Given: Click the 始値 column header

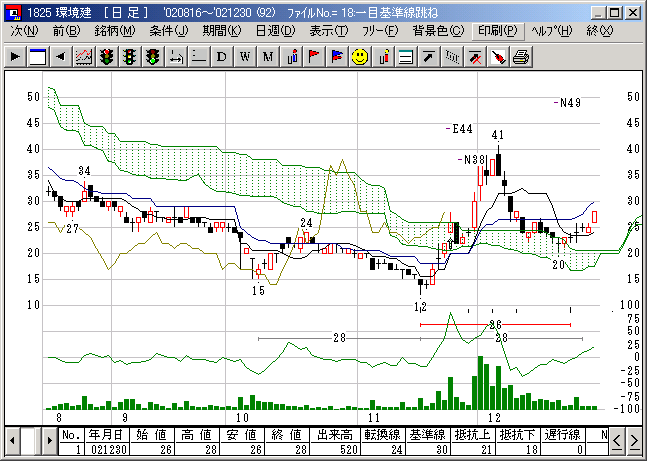Looking at the screenshot, I should pyautogui.click(x=152, y=435).
